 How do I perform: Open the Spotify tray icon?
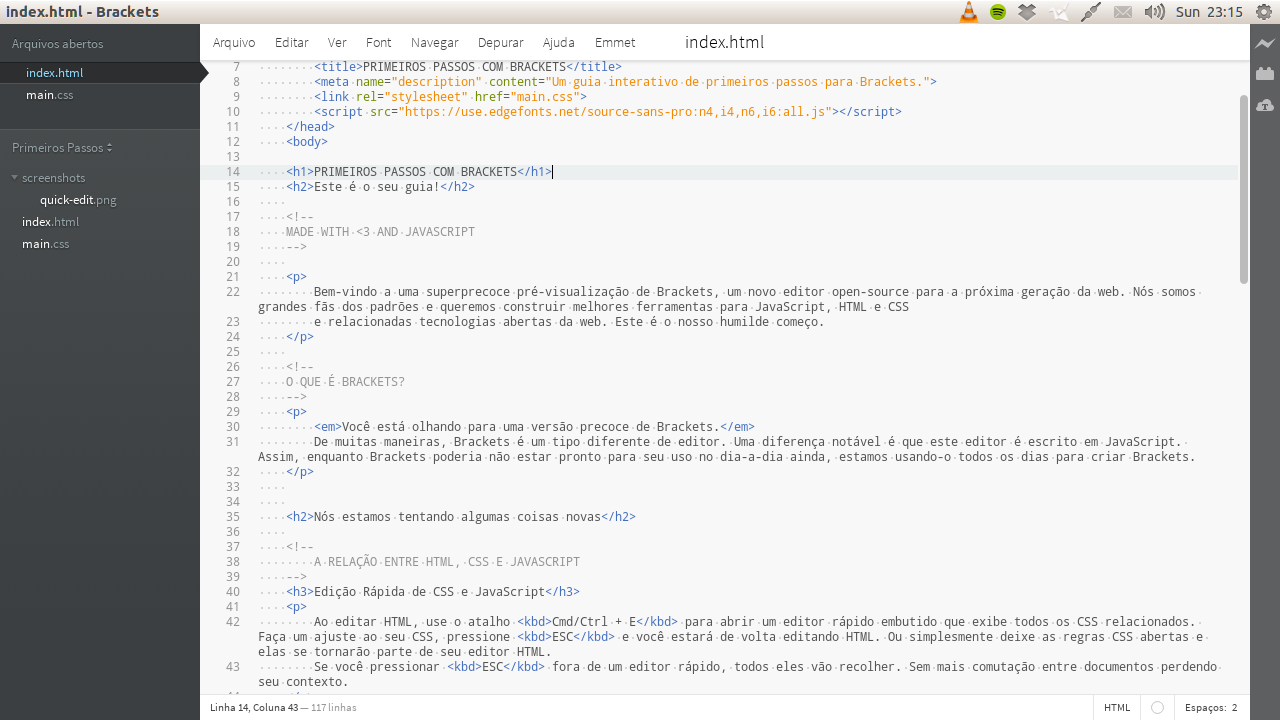click(997, 12)
